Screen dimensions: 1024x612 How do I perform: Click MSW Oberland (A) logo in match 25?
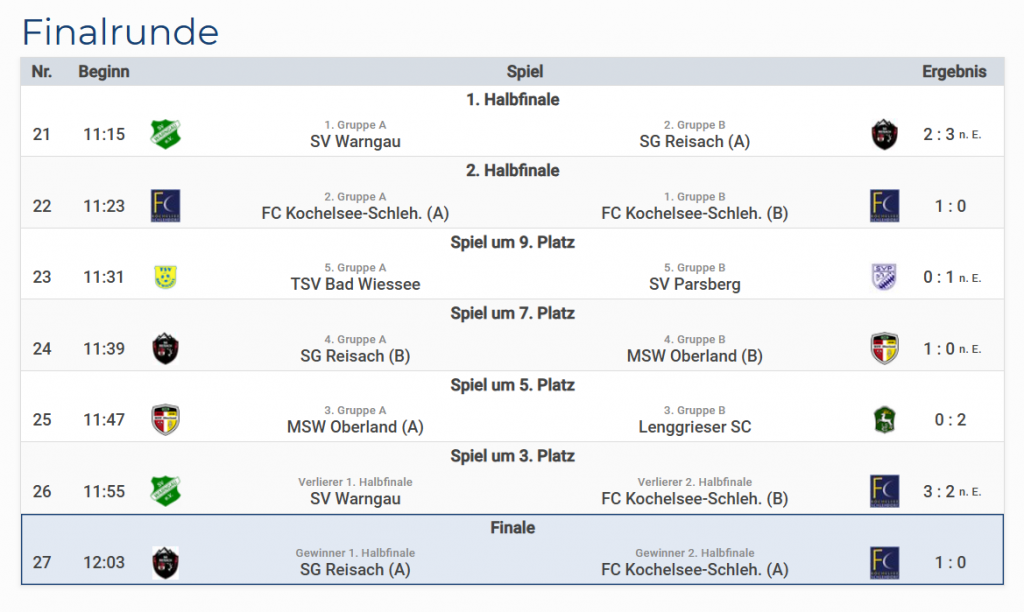165,420
